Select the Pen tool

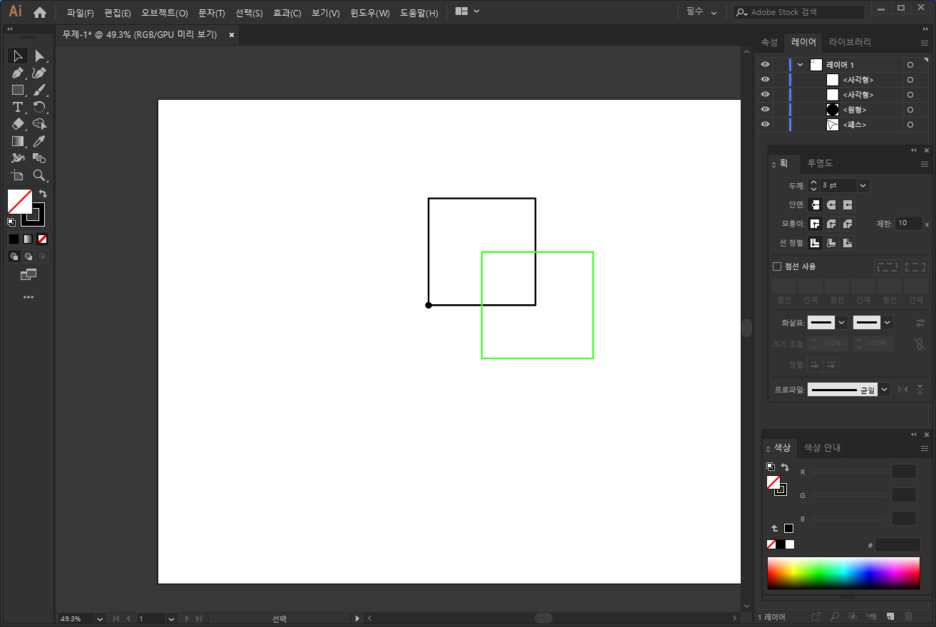[17, 73]
